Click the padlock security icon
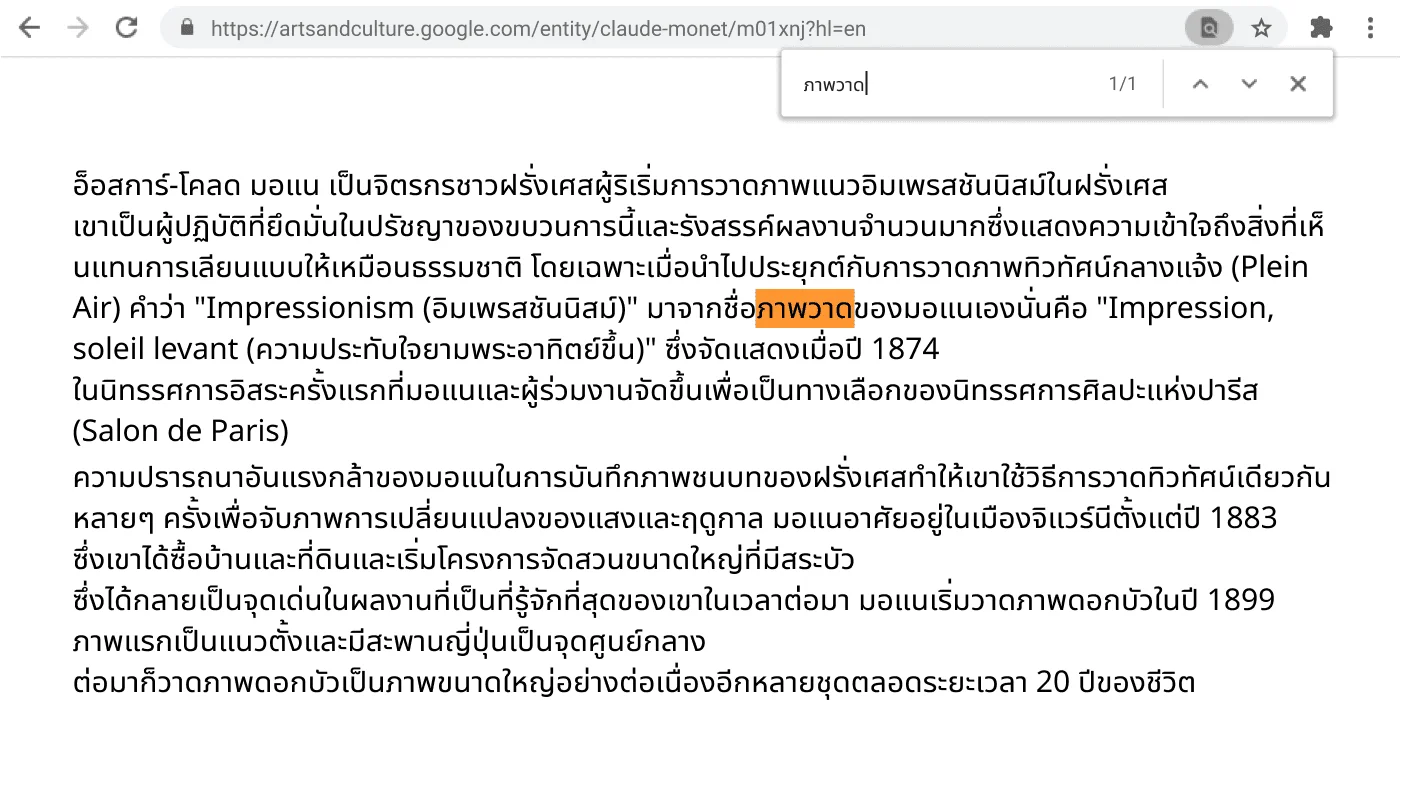 [x=186, y=27]
